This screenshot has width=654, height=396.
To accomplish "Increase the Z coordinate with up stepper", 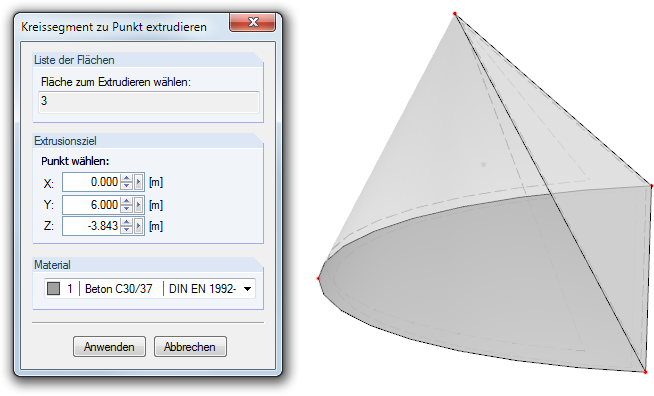I will pos(126,222).
